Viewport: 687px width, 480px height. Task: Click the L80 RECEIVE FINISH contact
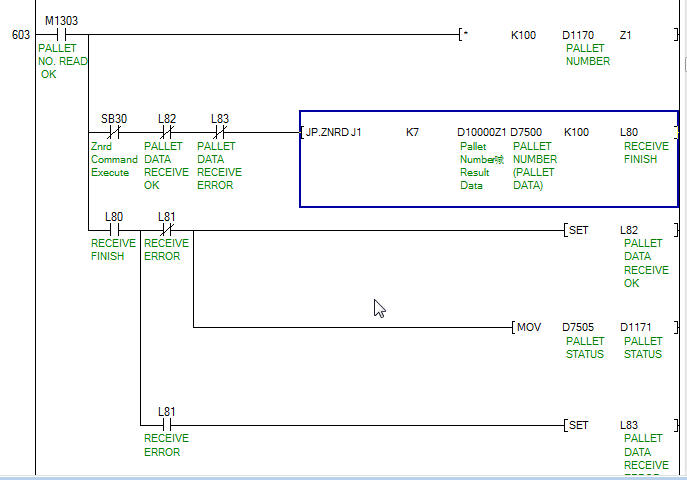(x=114, y=229)
